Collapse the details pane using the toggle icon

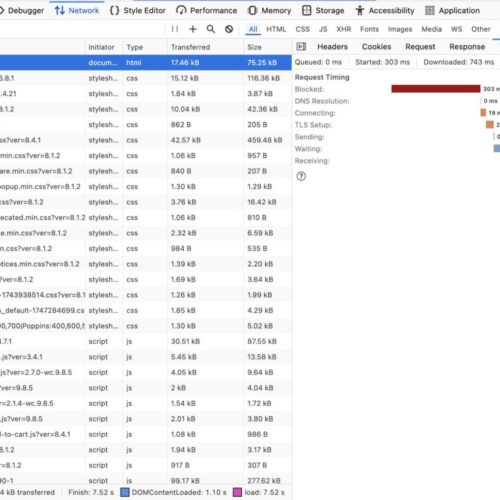pos(301,47)
